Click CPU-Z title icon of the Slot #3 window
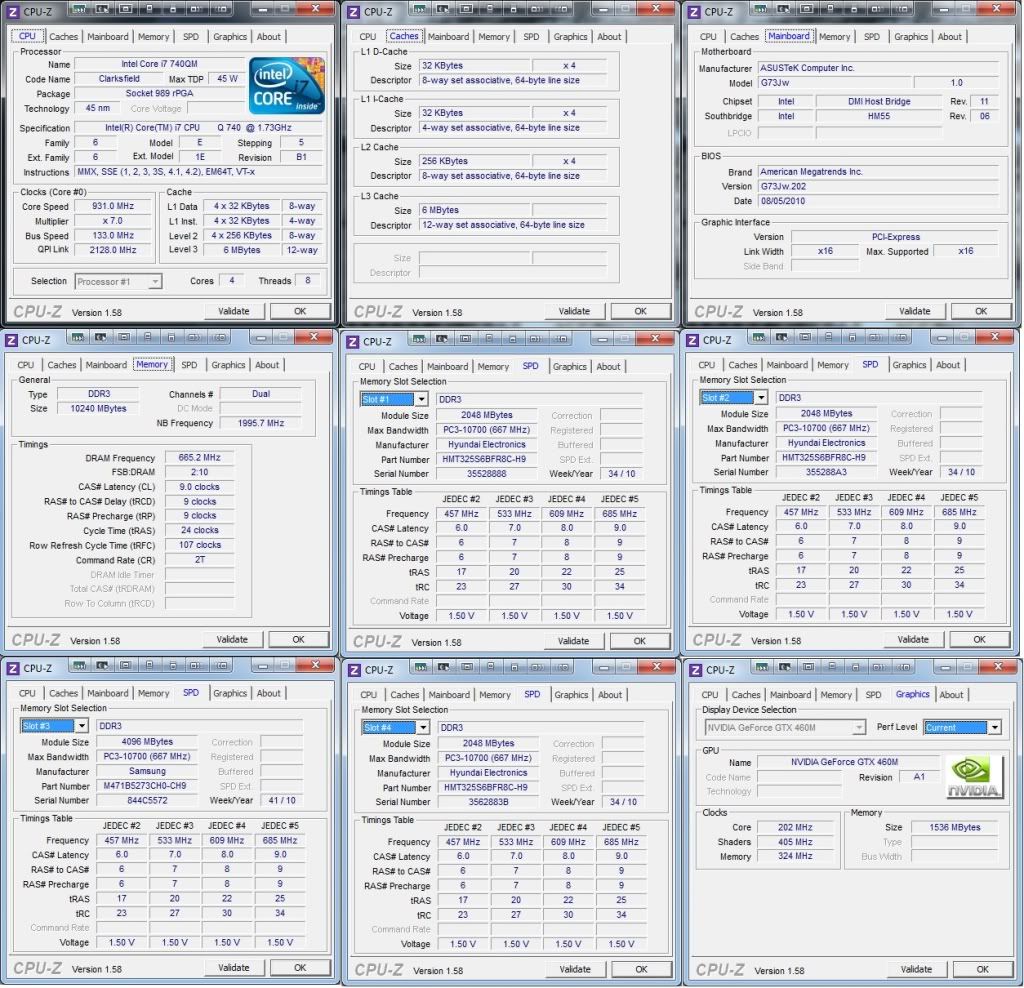Viewport: 1024px width, 988px height. 12,668
